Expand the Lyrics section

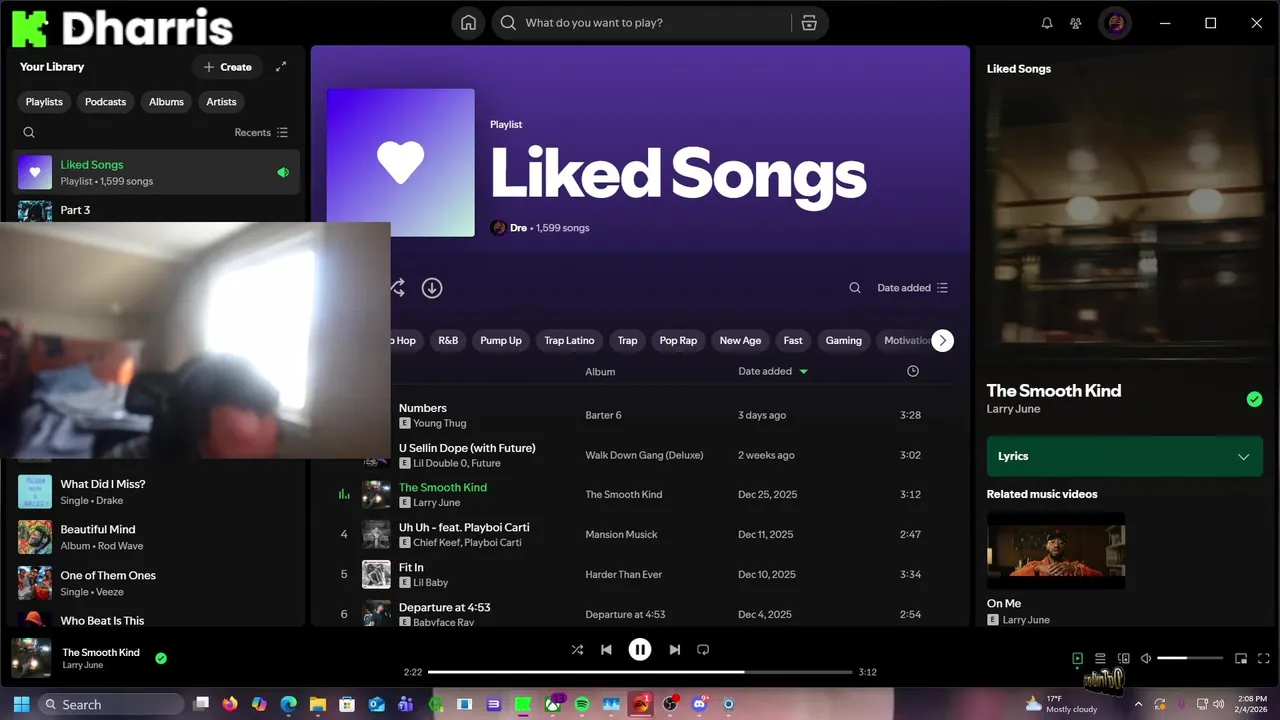pyautogui.click(x=1124, y=456)
